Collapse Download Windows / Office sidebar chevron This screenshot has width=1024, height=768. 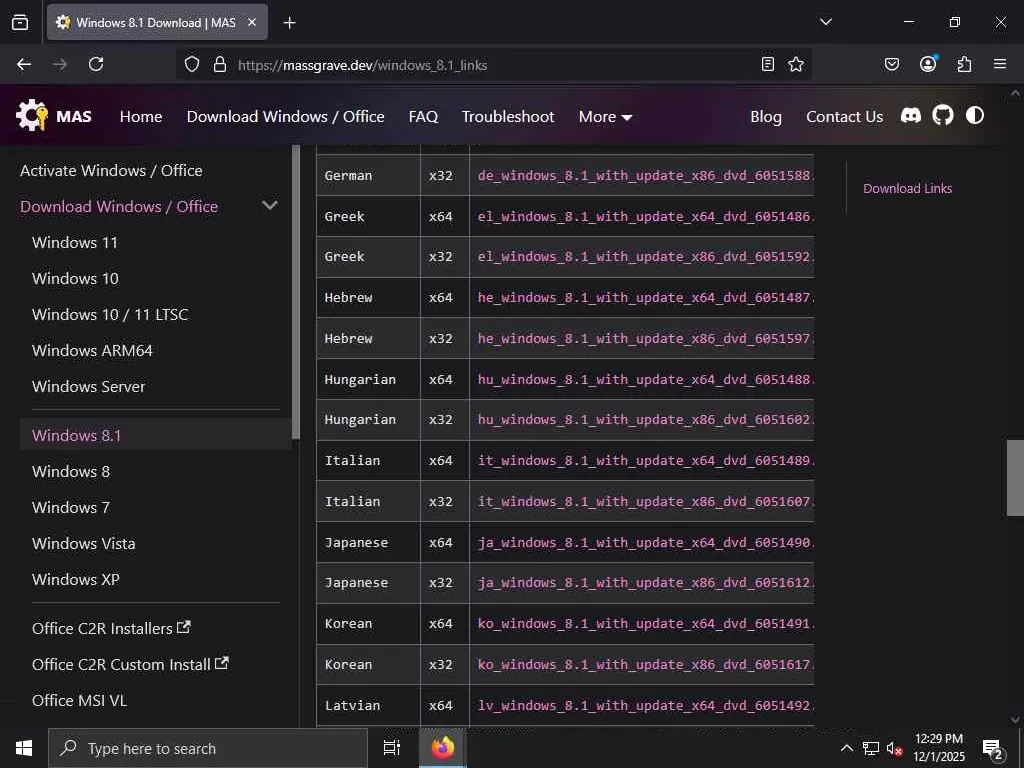270,206
